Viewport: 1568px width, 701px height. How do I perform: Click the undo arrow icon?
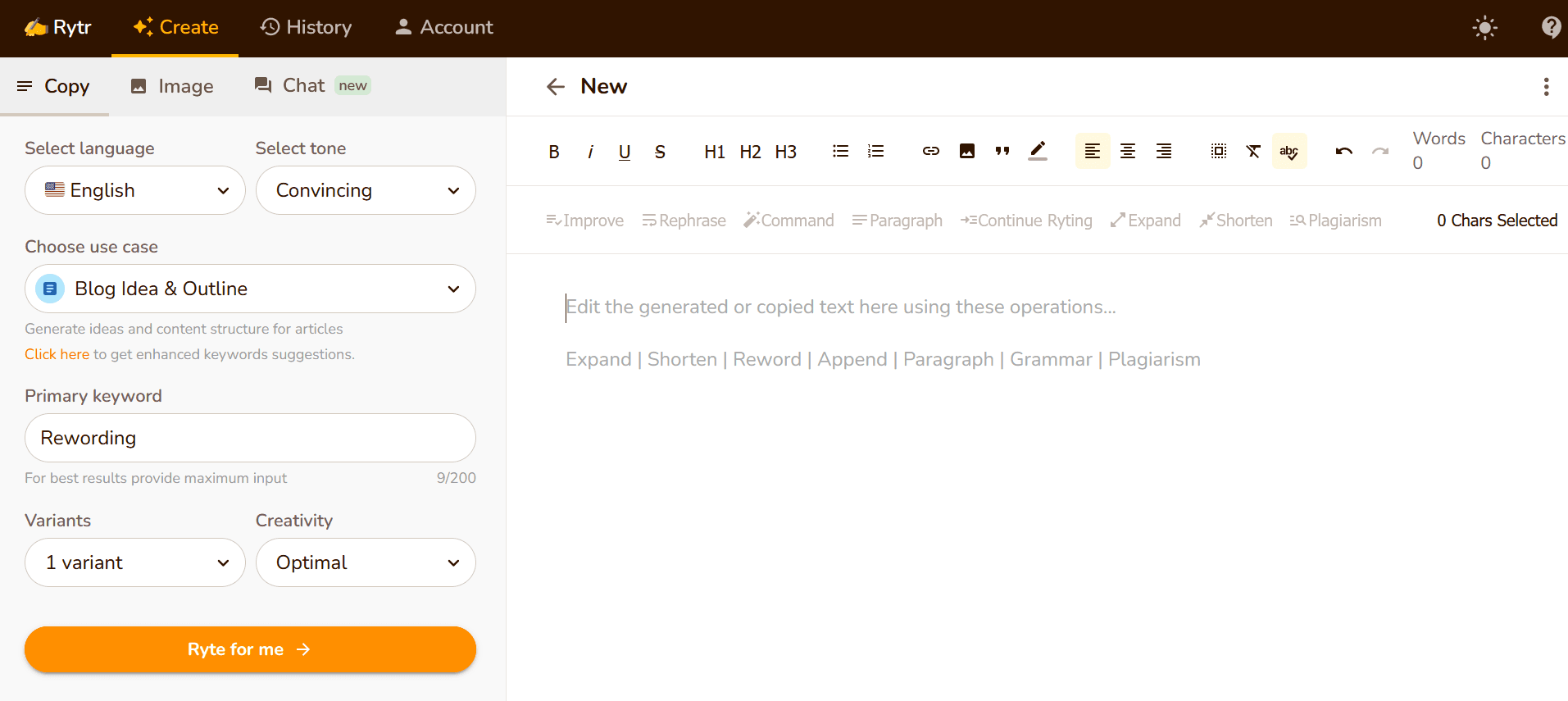click(1343, 152)
